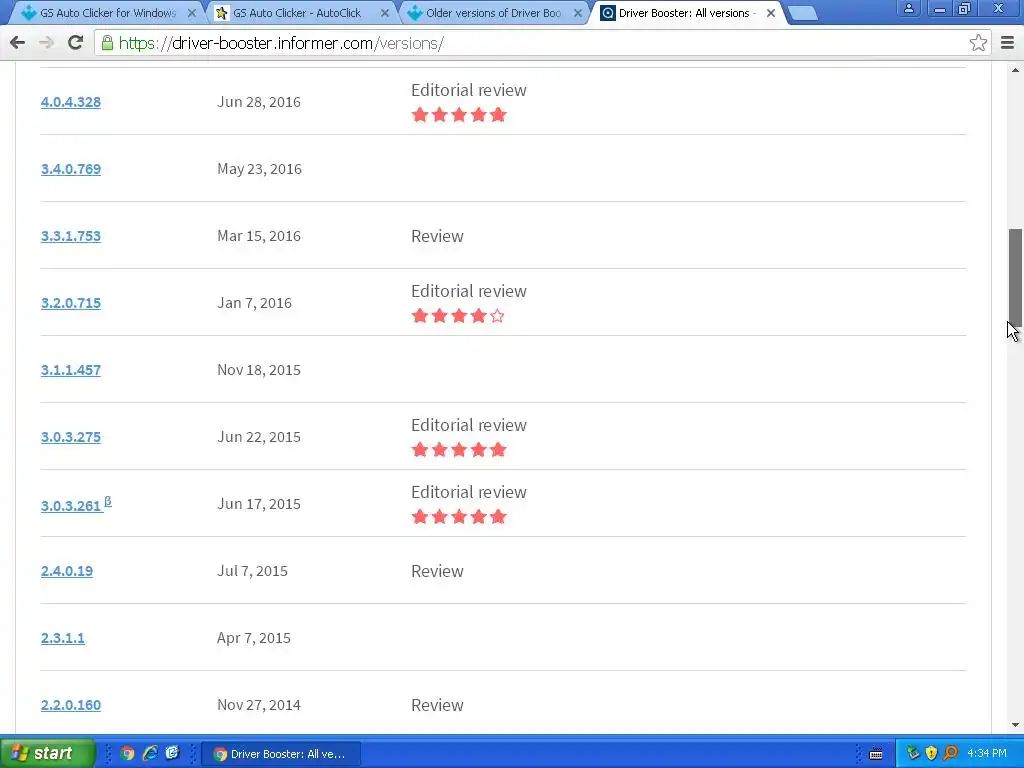Close the 'Driver Booster: All versions' tab
The width and height of the screenshot is (1024, 768).
point(771,13)
